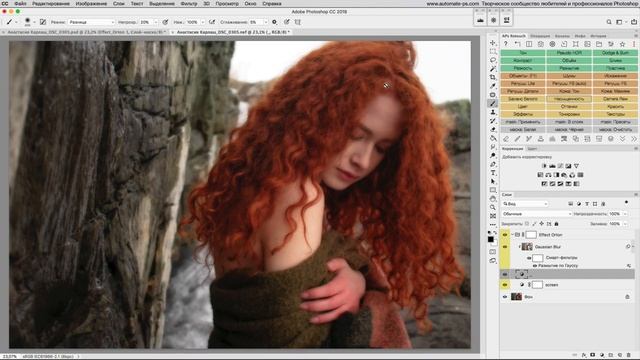Open the Фильтр menu
Viewport: 640px width, 360px height.
[189, 4]
